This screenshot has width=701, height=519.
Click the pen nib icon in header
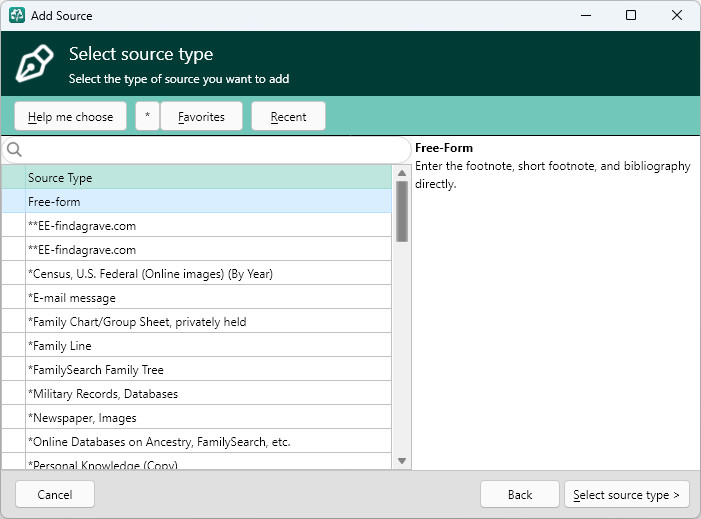point(34,63)
